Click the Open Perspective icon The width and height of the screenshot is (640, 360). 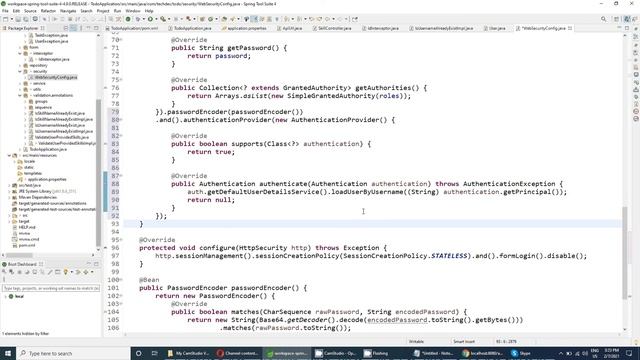[617, 19]
